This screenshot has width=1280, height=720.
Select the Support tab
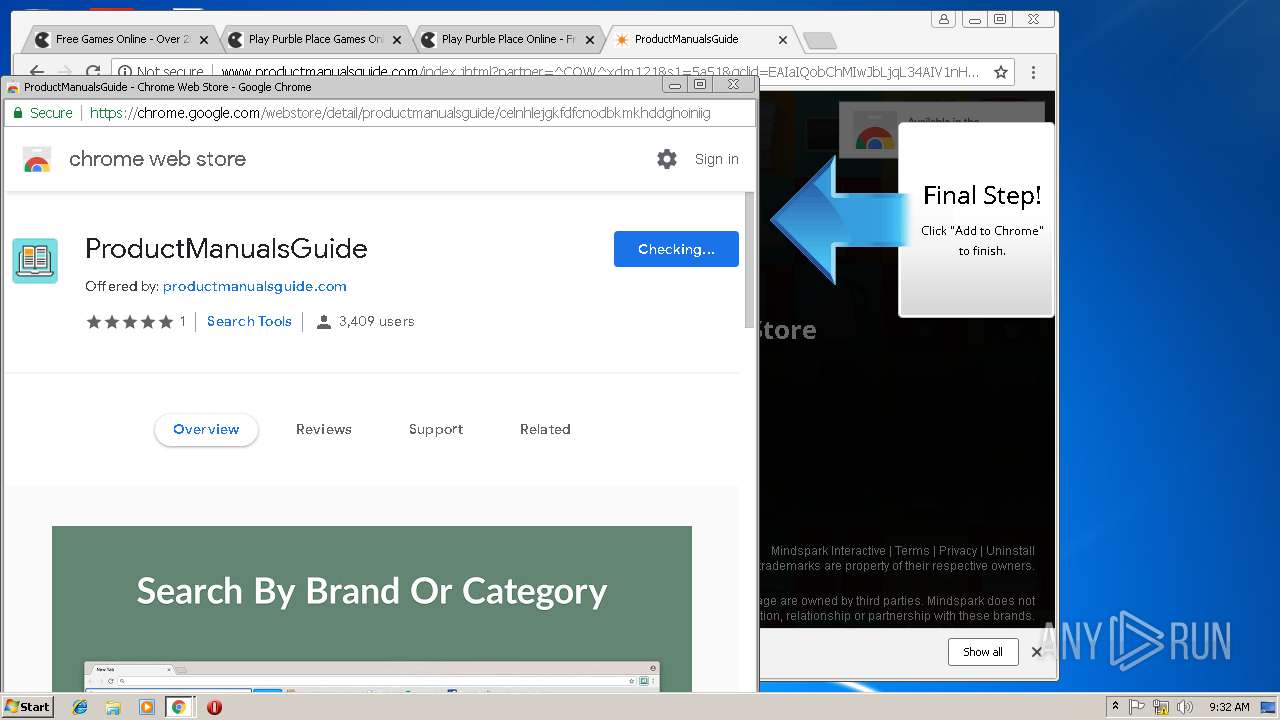(436, 430)
